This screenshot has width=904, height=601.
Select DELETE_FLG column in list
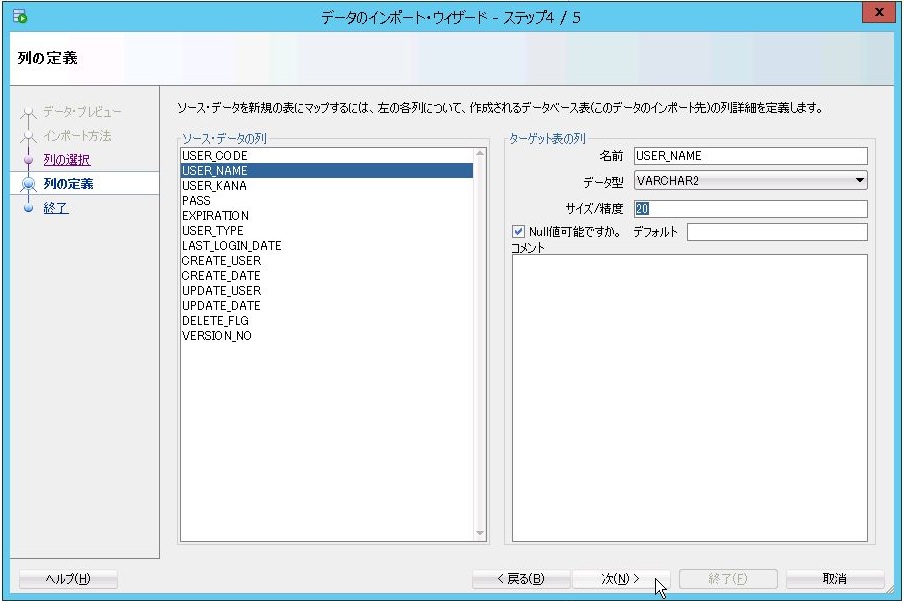tap(215, 321)
